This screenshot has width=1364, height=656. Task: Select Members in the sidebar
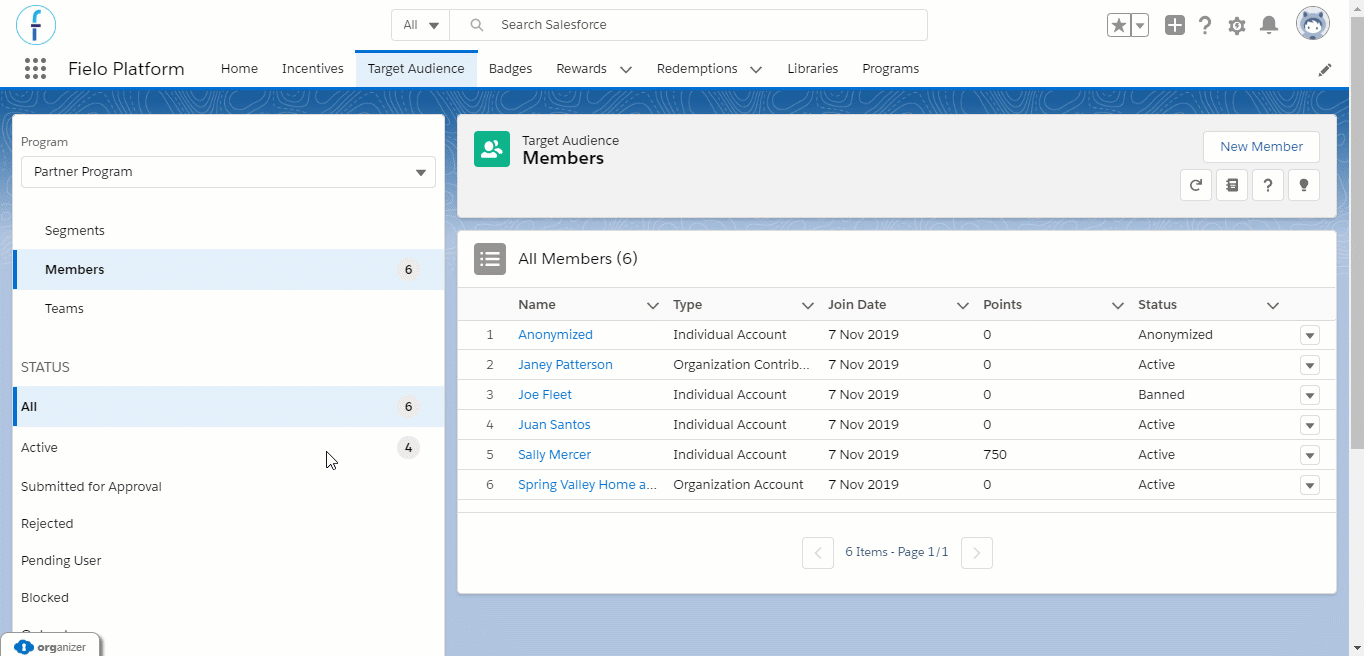coord(229,270)
